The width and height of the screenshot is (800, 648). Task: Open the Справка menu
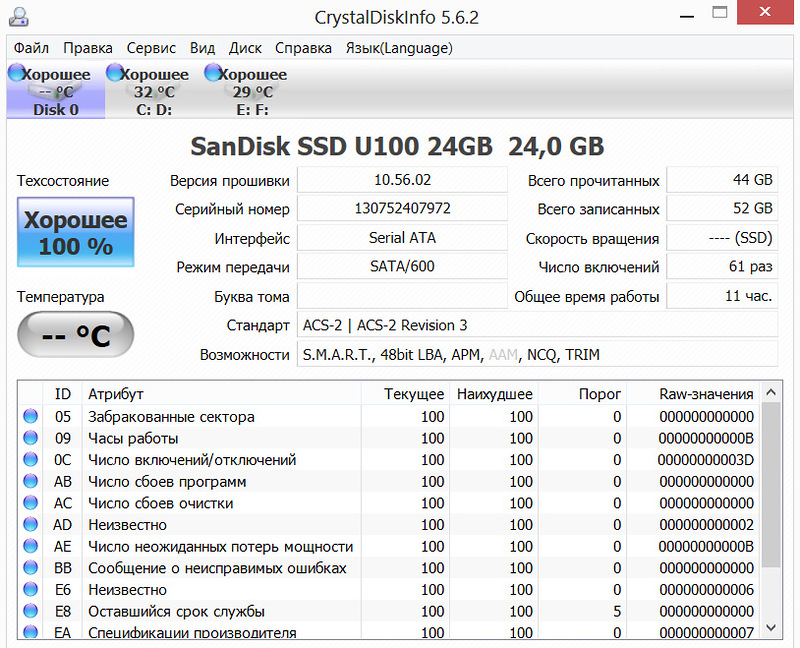(303, 48)
